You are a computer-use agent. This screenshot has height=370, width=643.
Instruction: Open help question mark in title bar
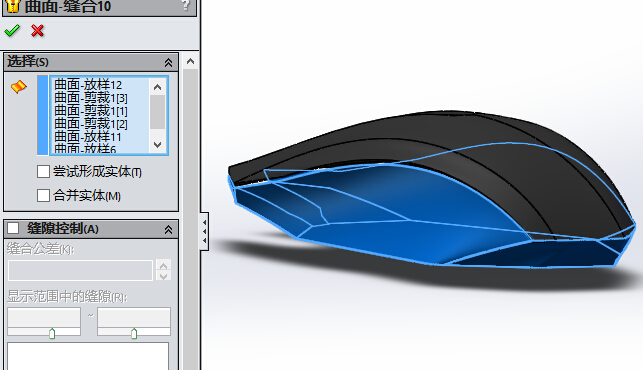point(186,5)
